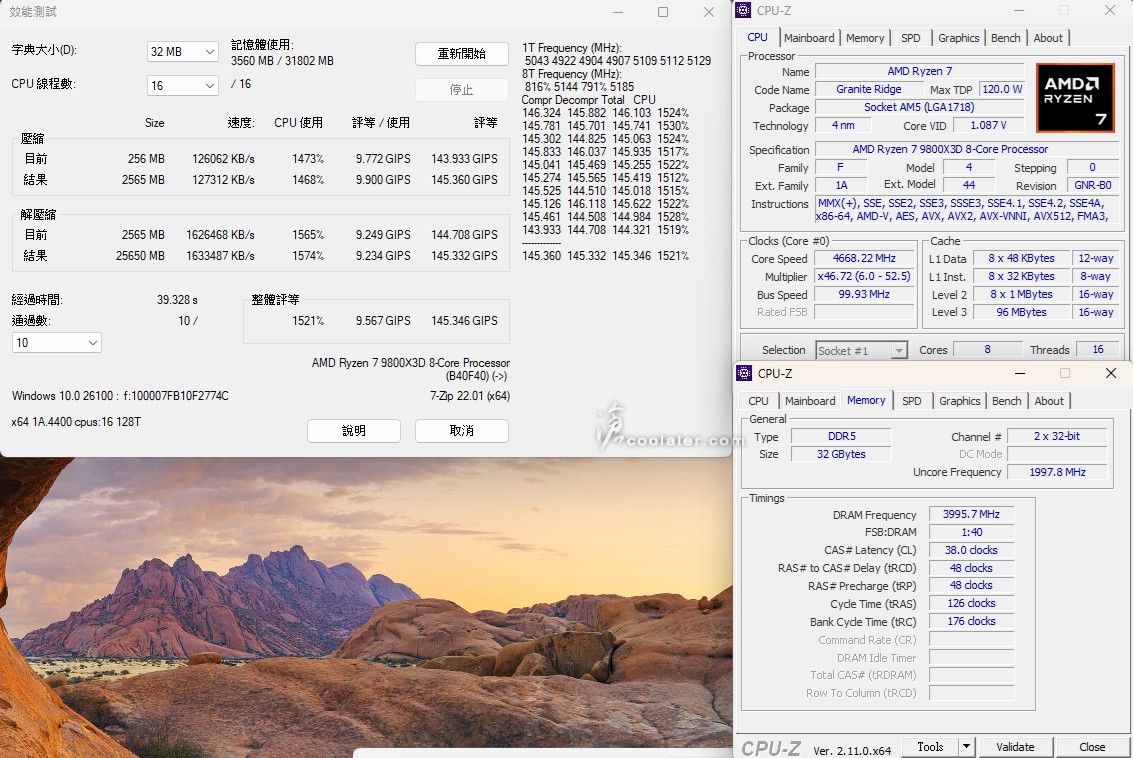Open the CPU thread count 16 dropdown

(182, 85)
